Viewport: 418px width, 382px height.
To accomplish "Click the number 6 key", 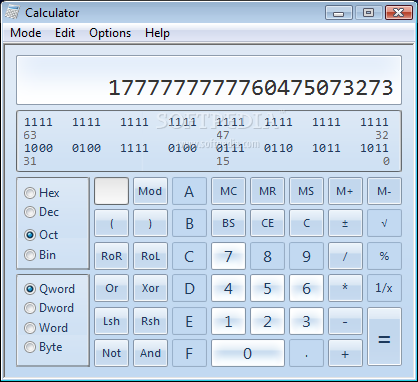I will (306, 288).
